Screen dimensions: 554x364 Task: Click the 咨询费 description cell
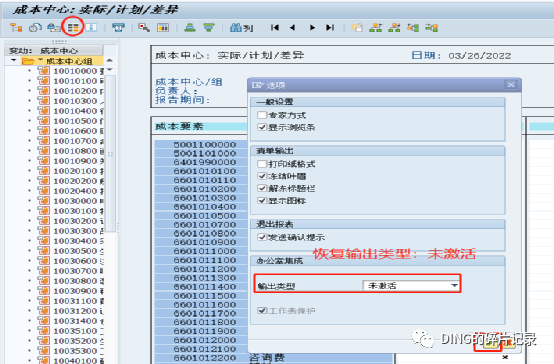[267, 358]
